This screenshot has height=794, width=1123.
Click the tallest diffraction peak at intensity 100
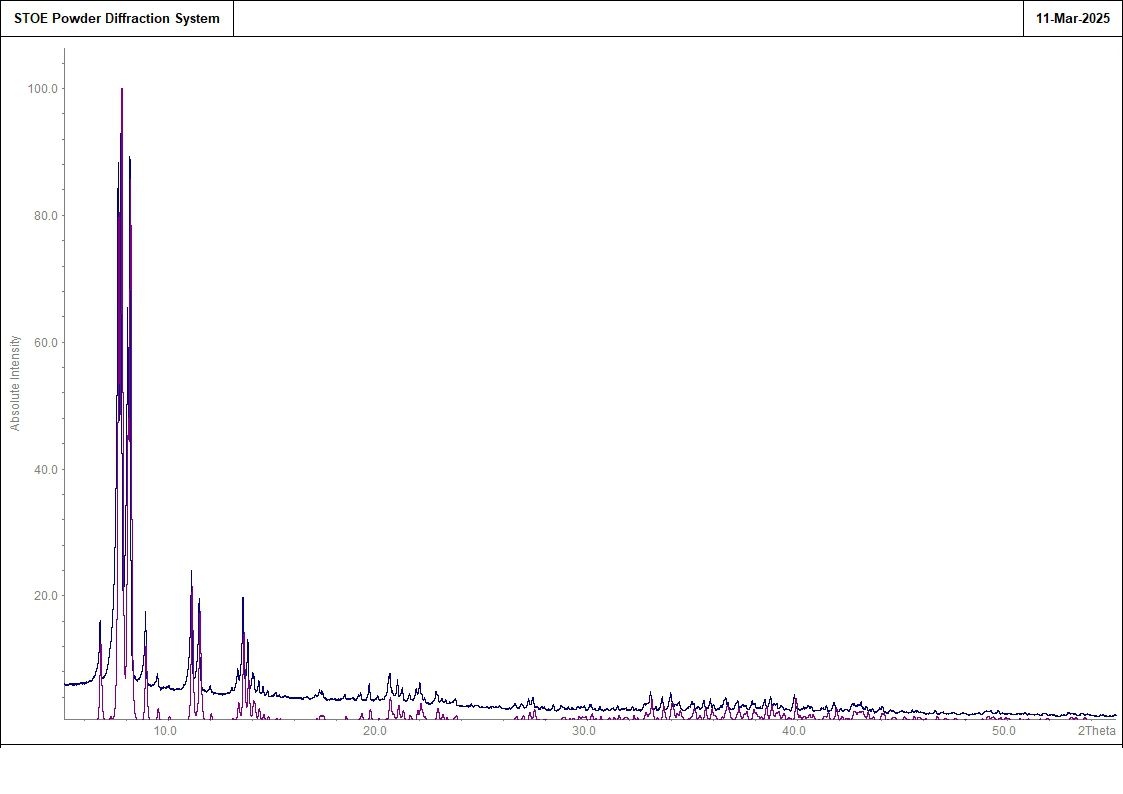[x=122, y=90]
